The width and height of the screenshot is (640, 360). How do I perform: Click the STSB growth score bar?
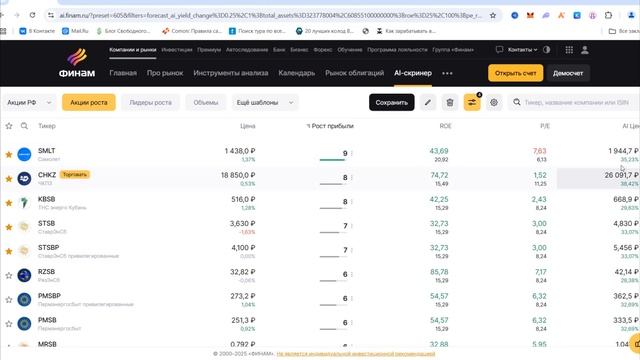(333, 232)
